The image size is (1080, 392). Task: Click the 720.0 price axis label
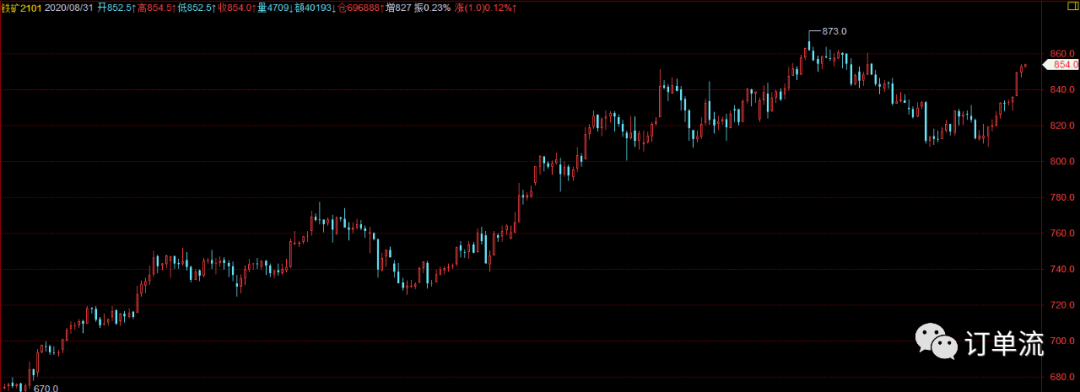pos(1063,305)
